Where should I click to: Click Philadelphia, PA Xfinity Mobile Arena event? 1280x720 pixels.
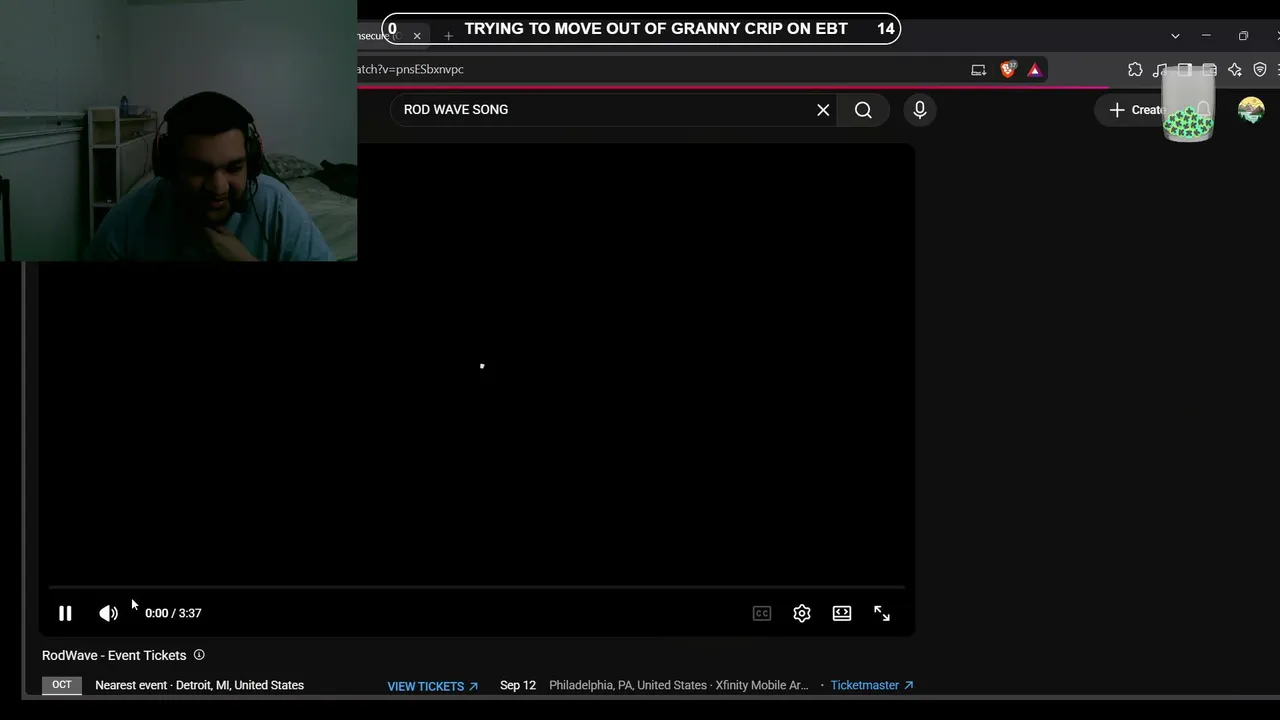[x=679, y=685]
